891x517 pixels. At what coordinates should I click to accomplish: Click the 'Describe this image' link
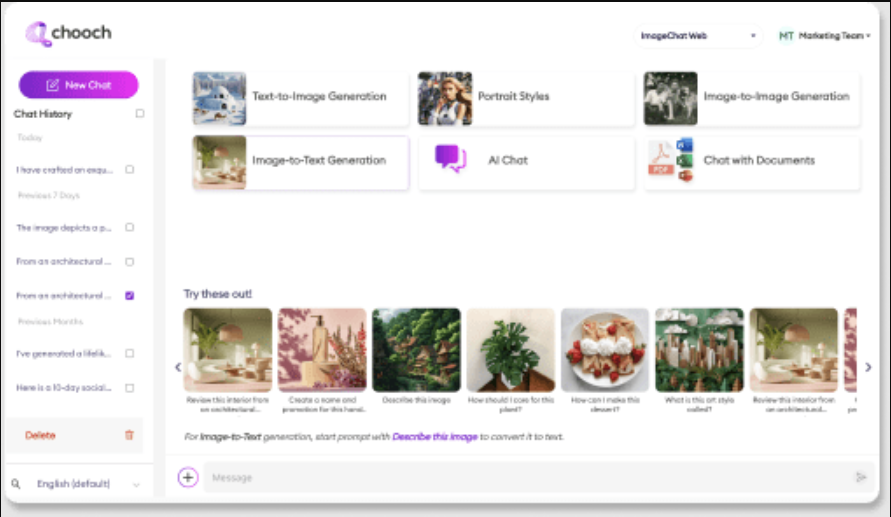click(435, 437)
